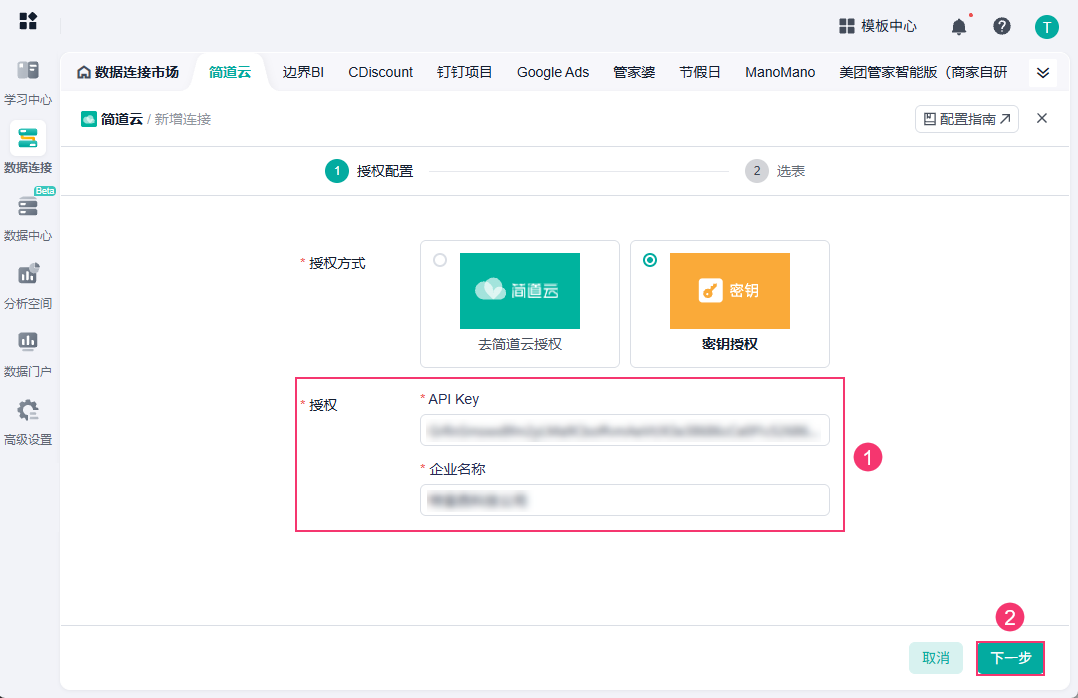This screenshot has width=1078, height=698.
Task: Go to 学习中心 in sidebar
Action: click(x=28, y=83)
